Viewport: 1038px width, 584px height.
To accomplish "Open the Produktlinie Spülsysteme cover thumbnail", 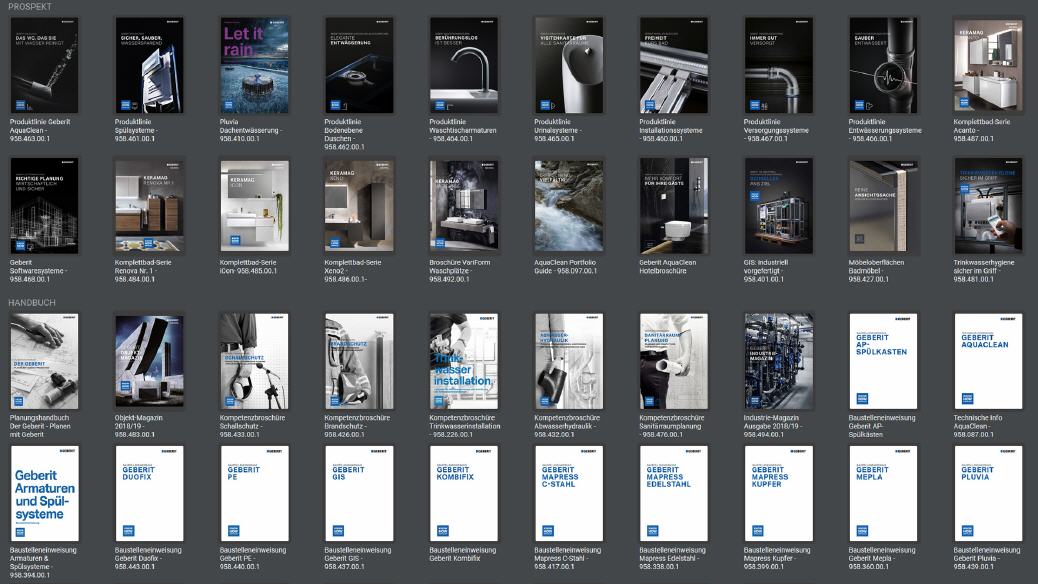I will click(x=149, y=66).
